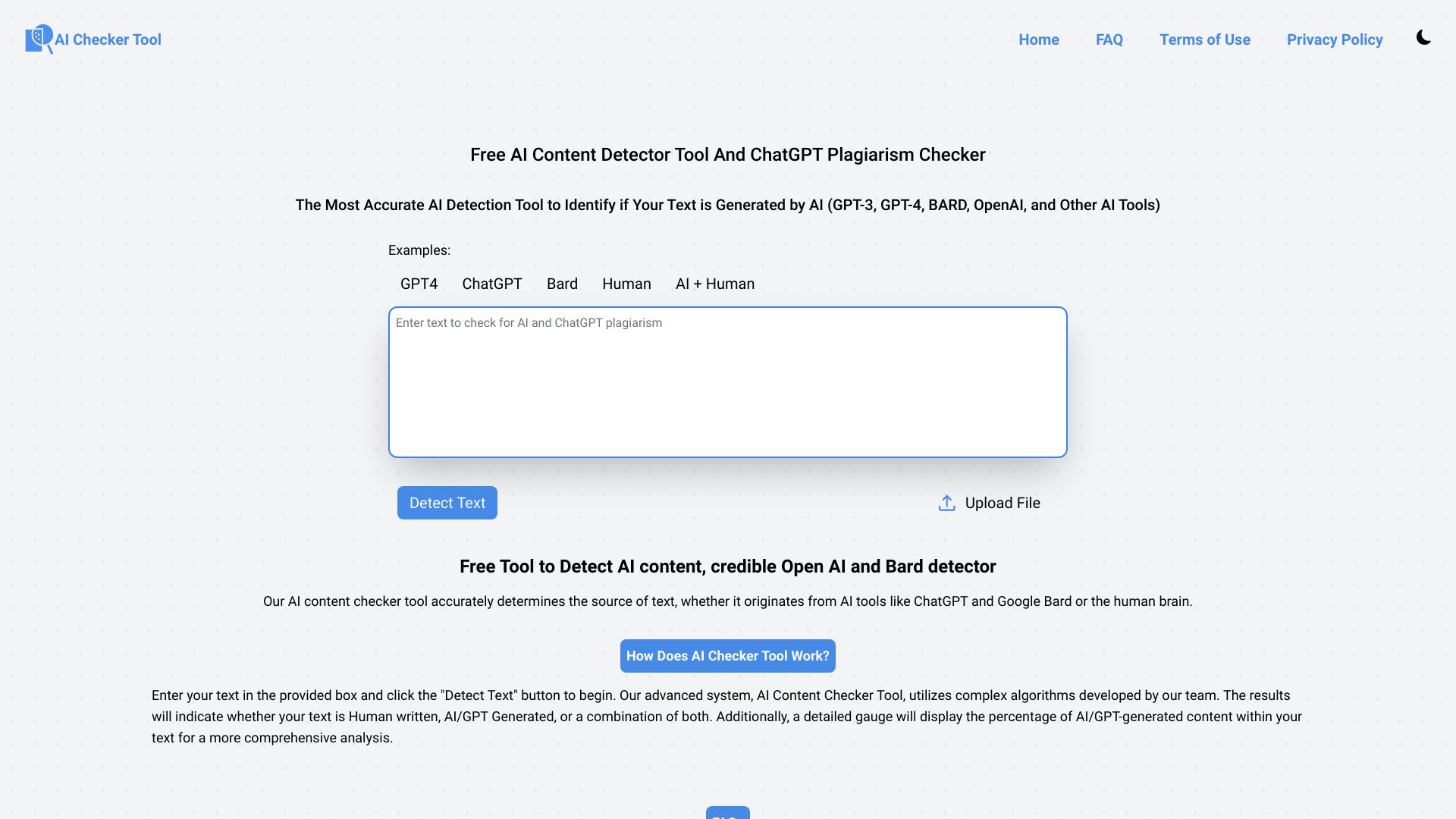
Task: Open Terms of Use page
Action: [x=1204, y=39]
